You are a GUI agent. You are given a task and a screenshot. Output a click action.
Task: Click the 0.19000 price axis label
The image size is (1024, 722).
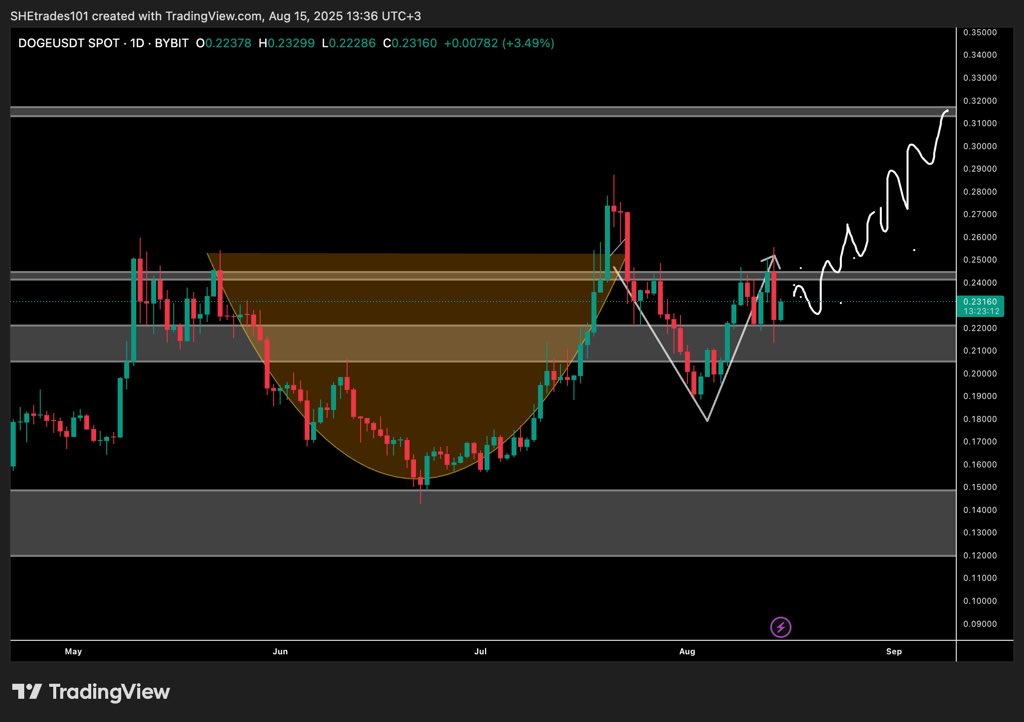tap(980, 396)
